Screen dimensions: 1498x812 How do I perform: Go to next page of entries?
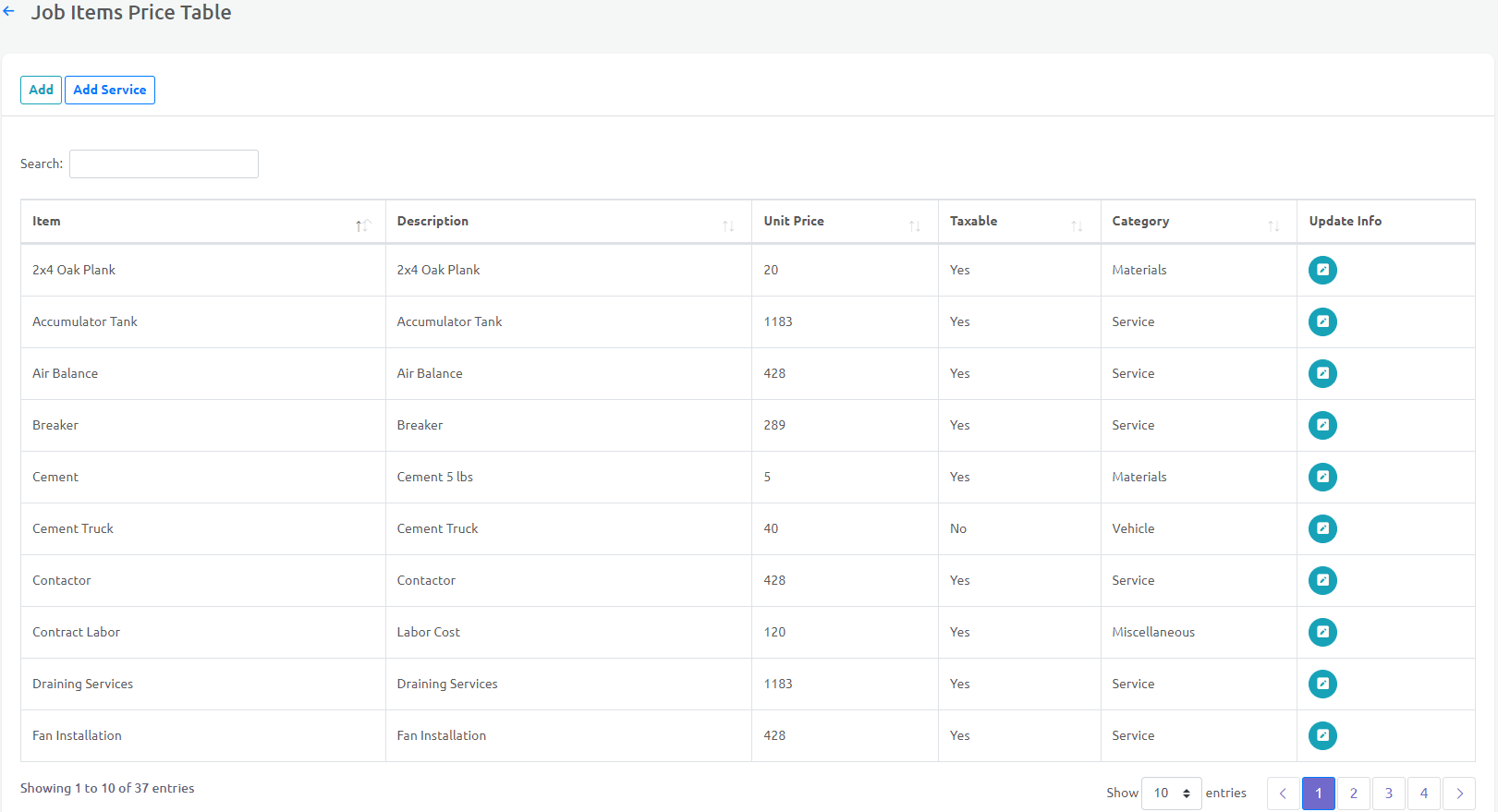(x=1459, y=794)
